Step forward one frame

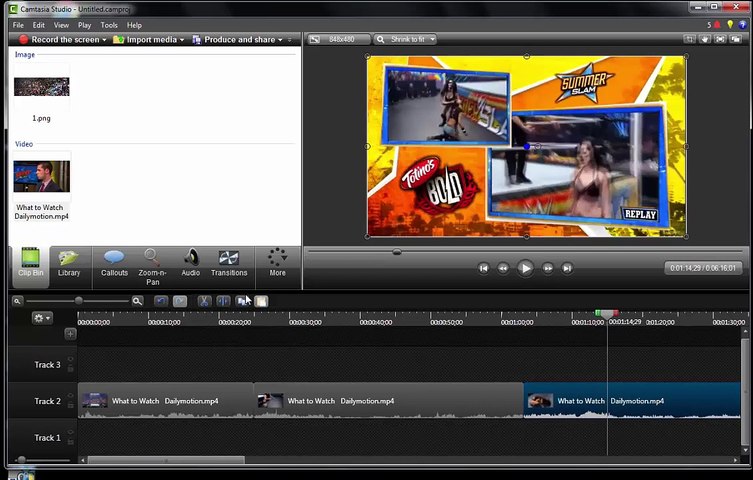(x=547, y=268)
